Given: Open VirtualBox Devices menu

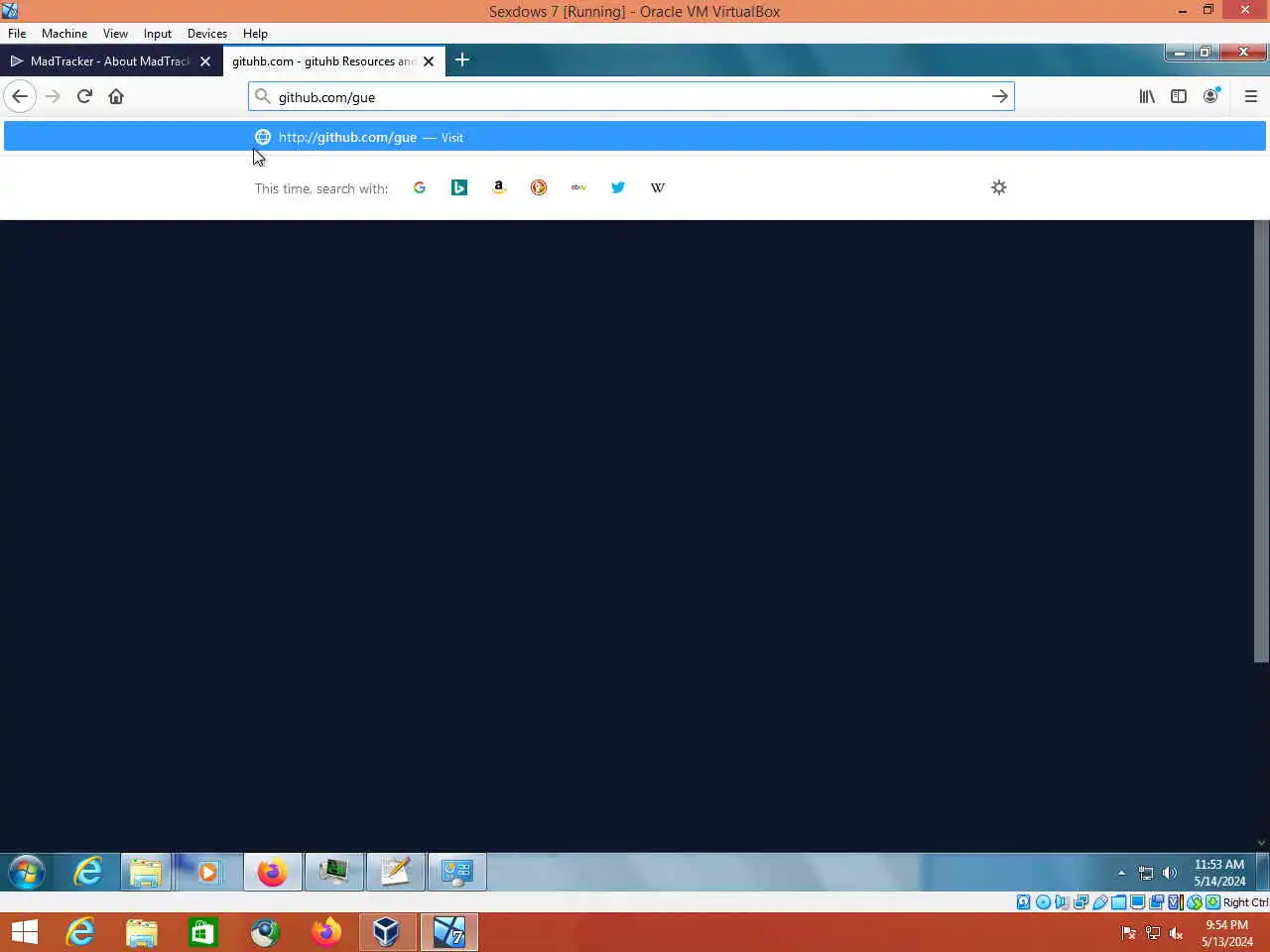Looking at the screenshot, I should [207, 33].
